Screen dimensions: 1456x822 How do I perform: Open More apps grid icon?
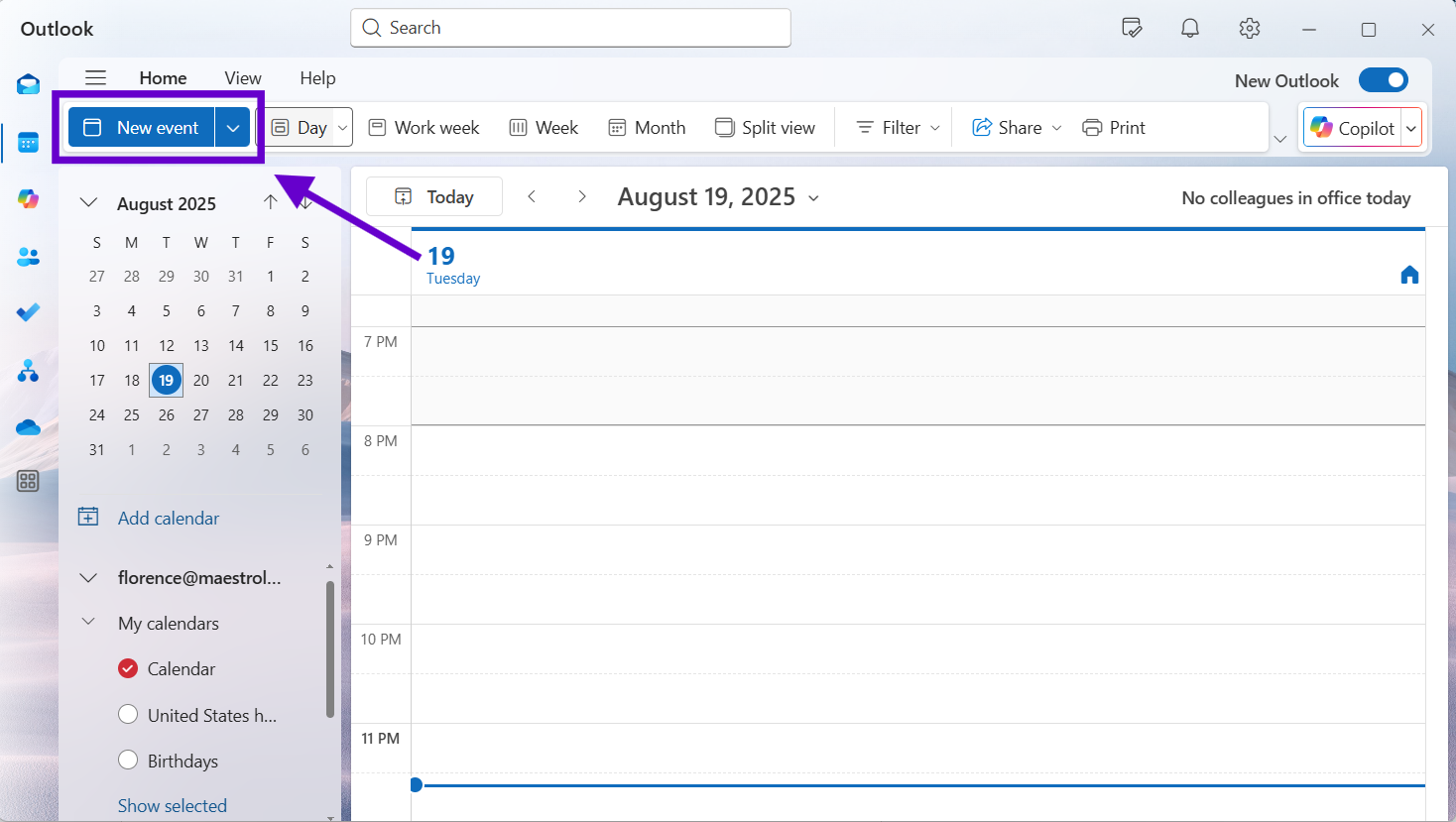coord(28,482)
